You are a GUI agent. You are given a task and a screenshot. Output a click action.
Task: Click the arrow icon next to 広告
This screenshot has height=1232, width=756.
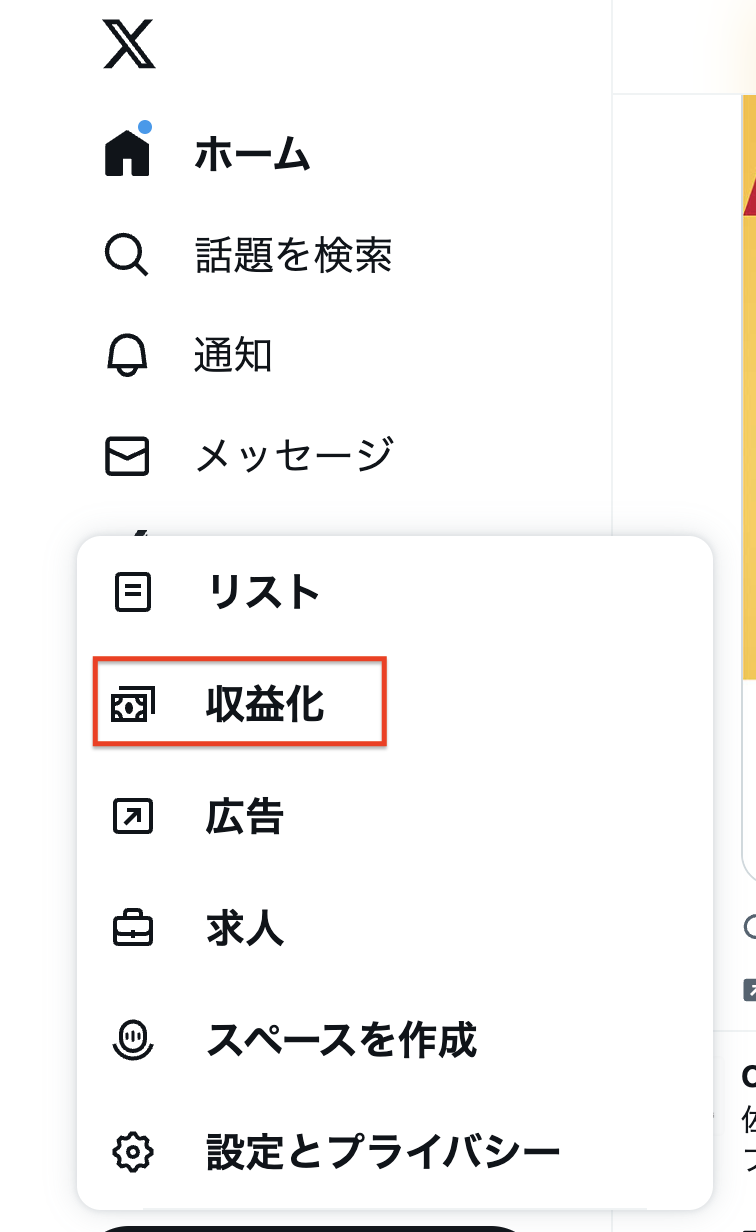[x=131, y=815]
